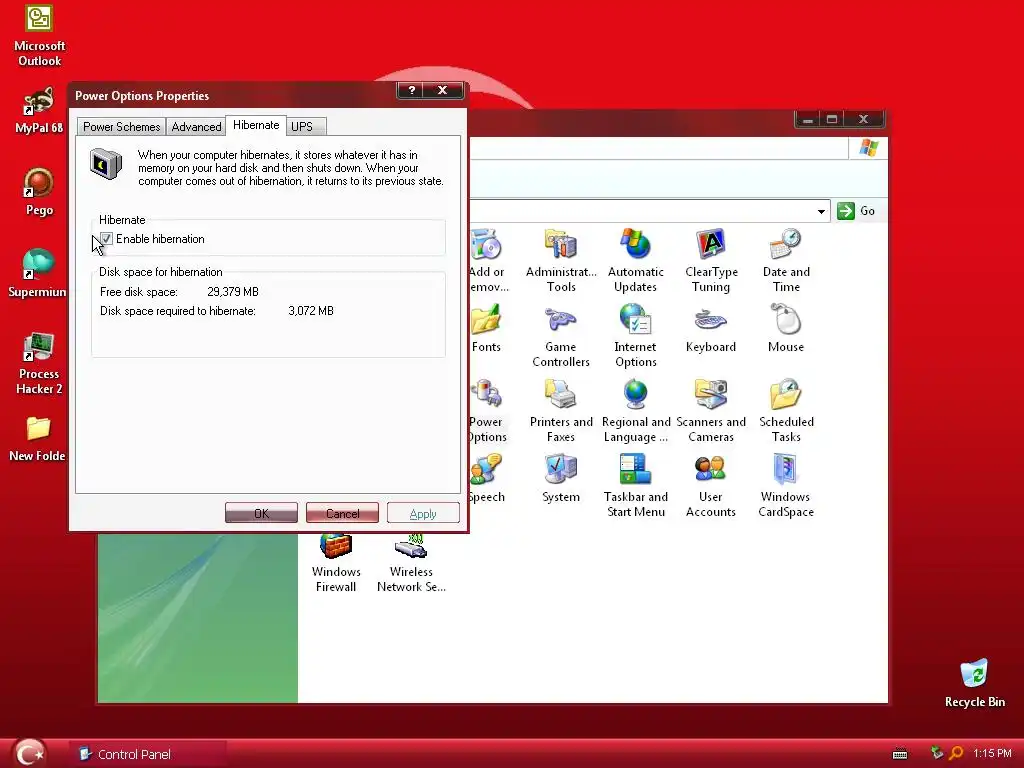
Task: Open Windows CardSpace icon
Action: (x=786, y=485)
